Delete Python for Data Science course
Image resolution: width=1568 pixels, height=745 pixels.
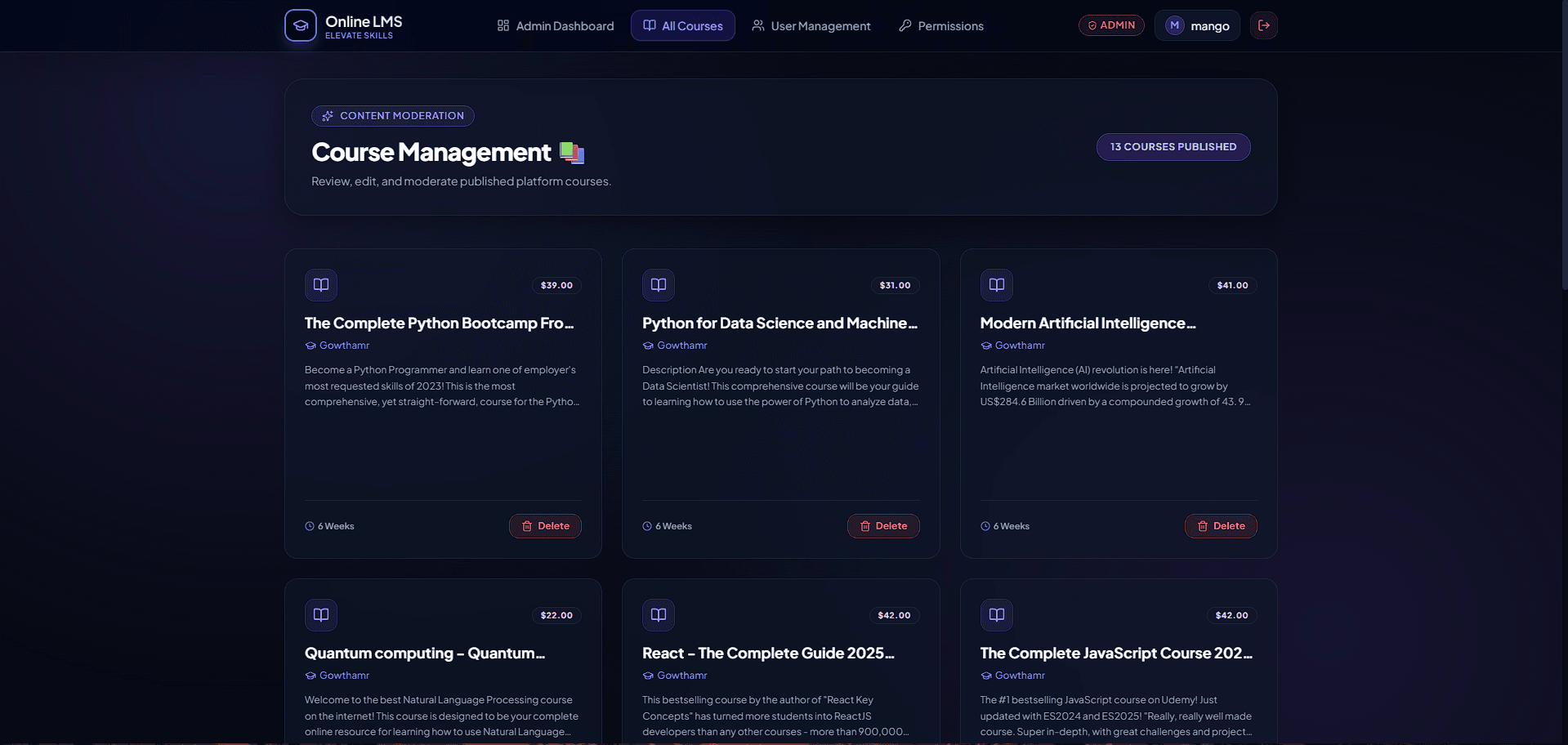[x=883, y=526]
